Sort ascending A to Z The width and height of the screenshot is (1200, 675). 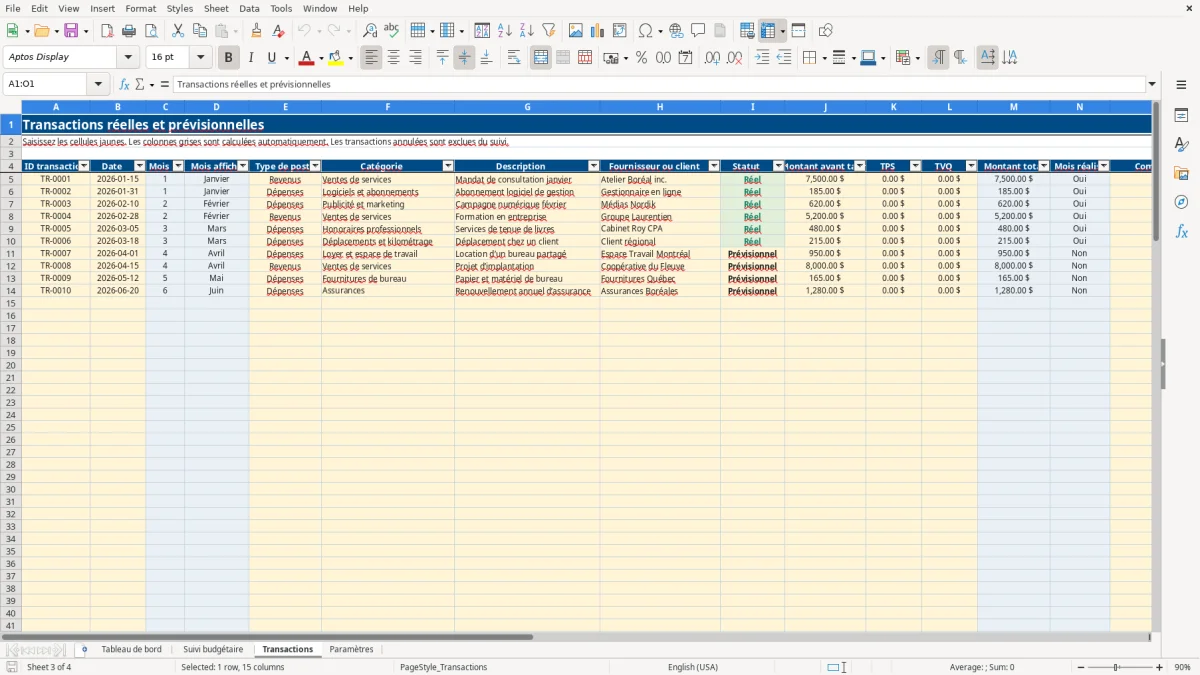pyautogui.click(x=504, y=31)
